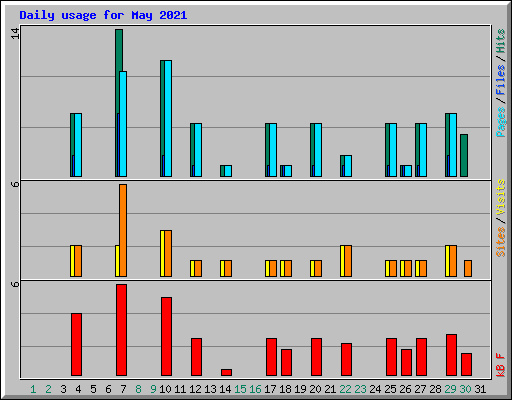Select the red kB bar for day 10

point(166,336)
